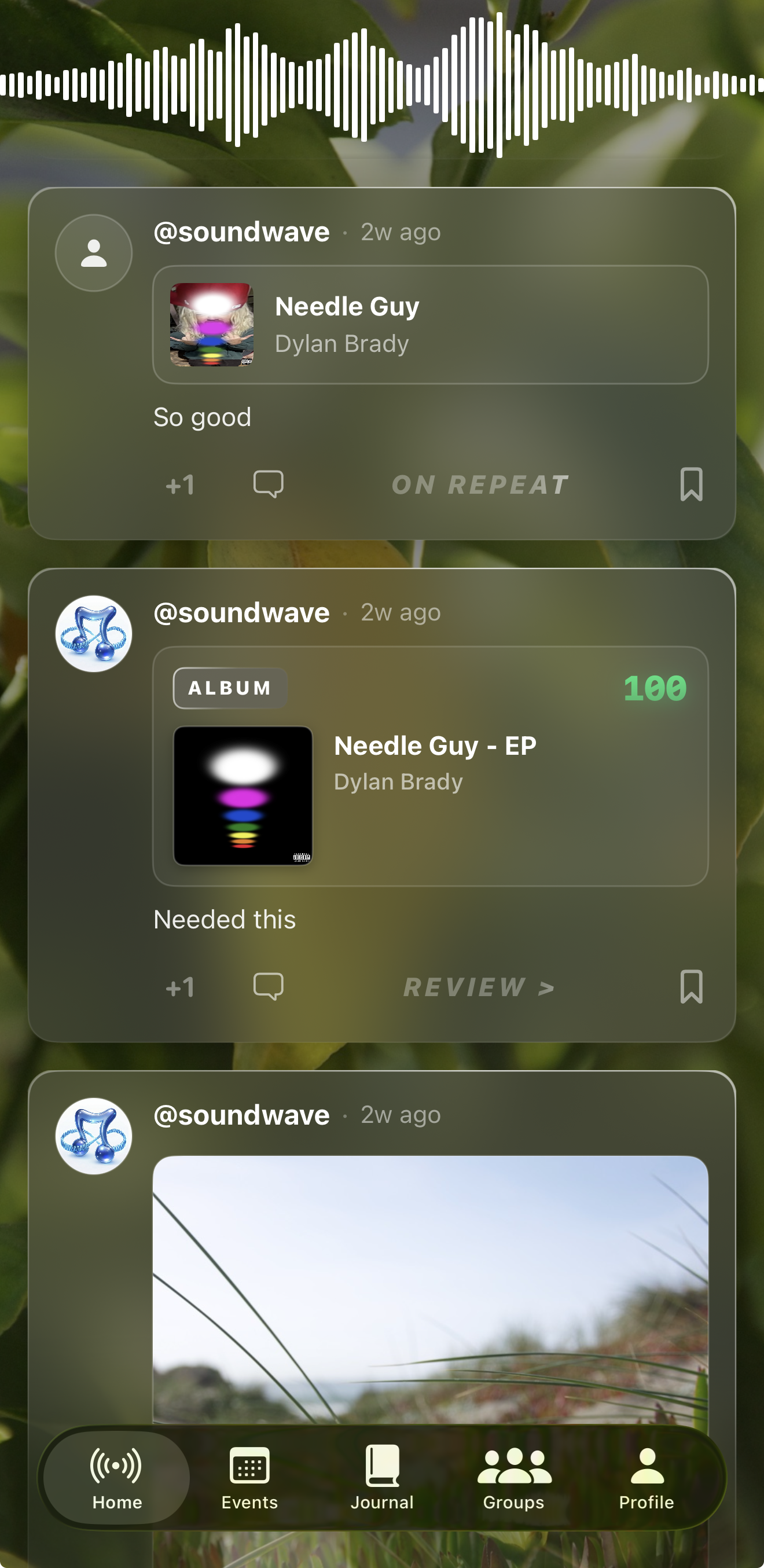
Task: Bookmark the Needle Guy song post
Action: (x=691, y=484)
